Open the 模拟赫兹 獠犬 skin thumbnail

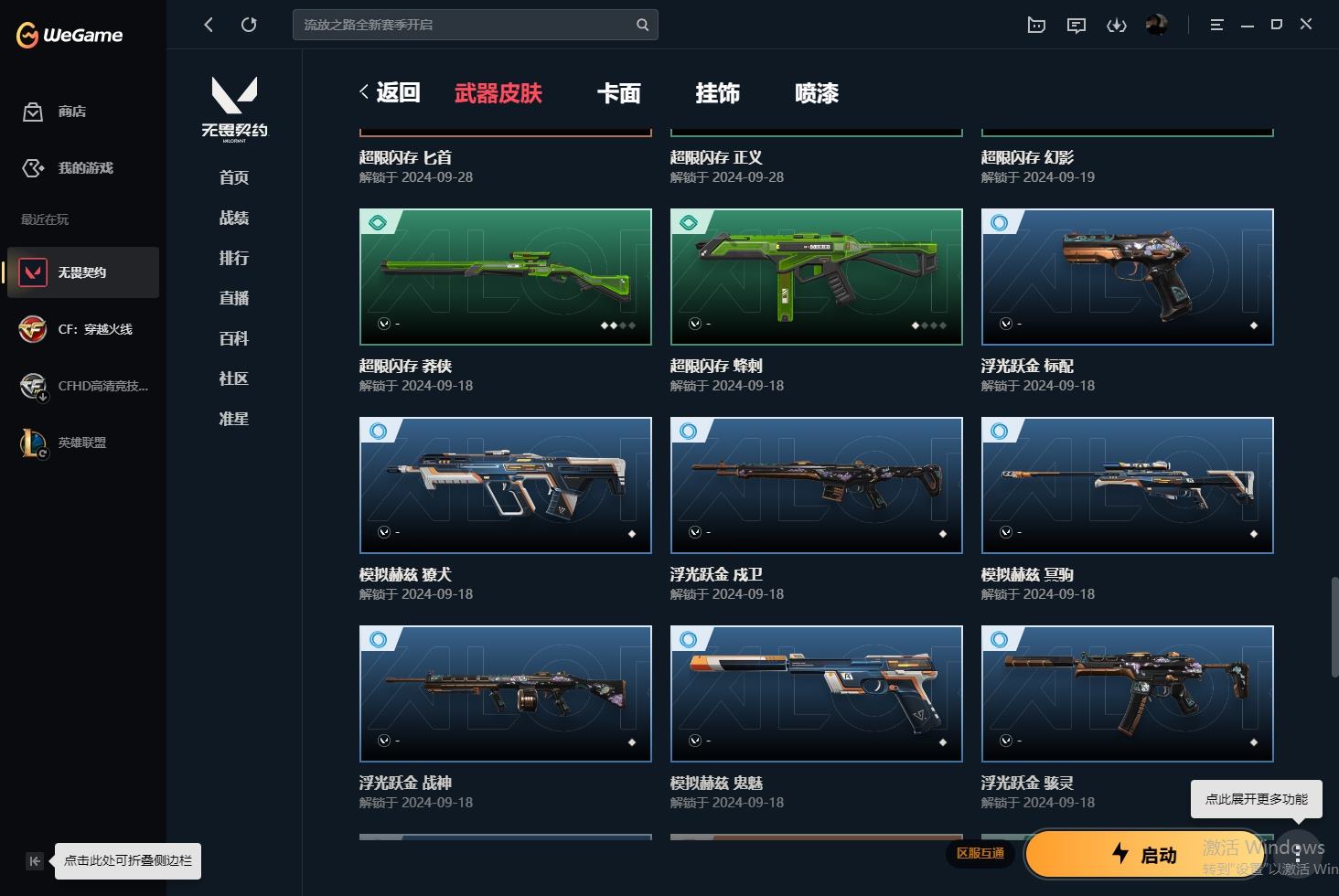click(506, 485)
